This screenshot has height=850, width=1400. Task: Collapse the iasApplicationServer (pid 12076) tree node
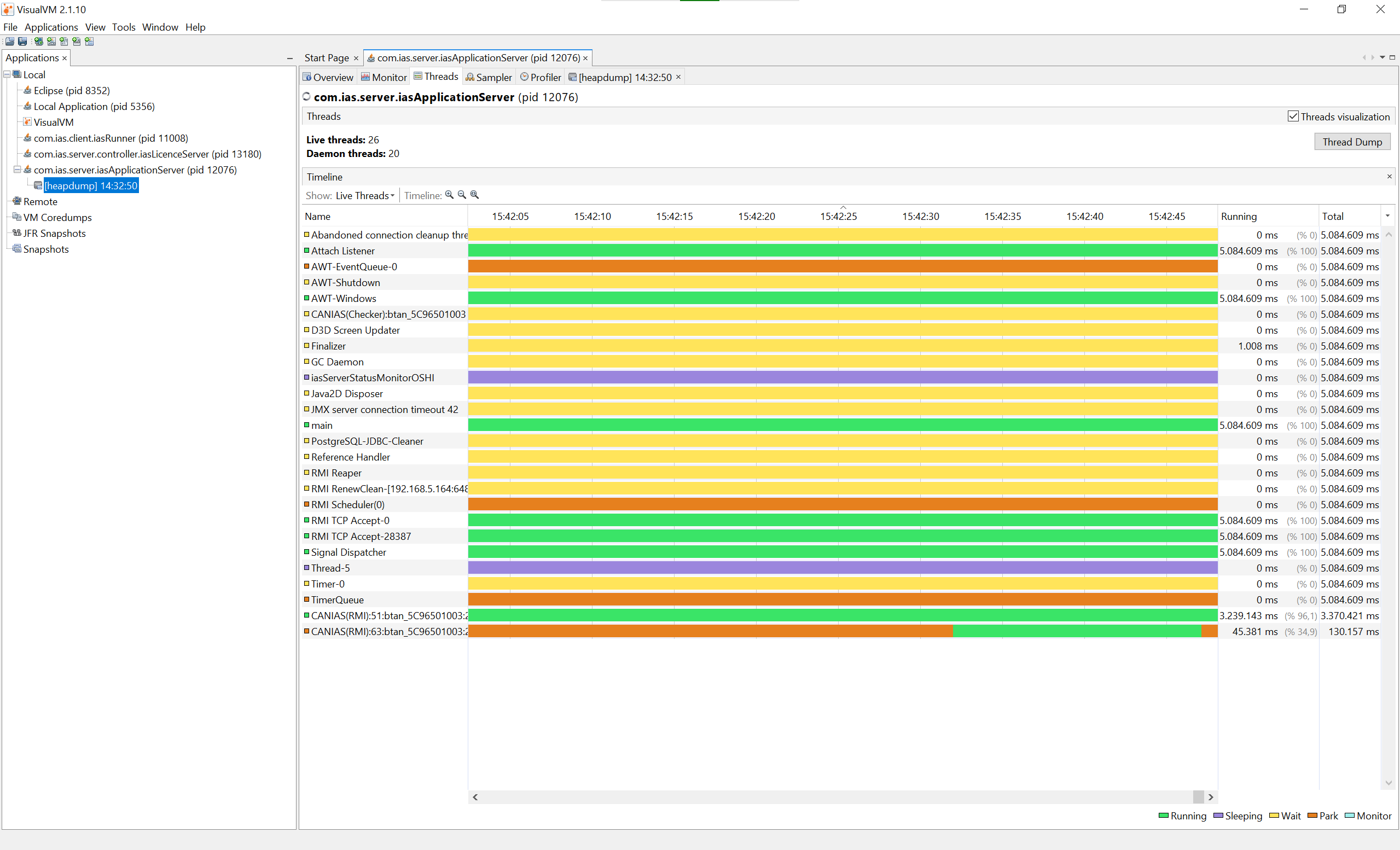coord(17,170)
